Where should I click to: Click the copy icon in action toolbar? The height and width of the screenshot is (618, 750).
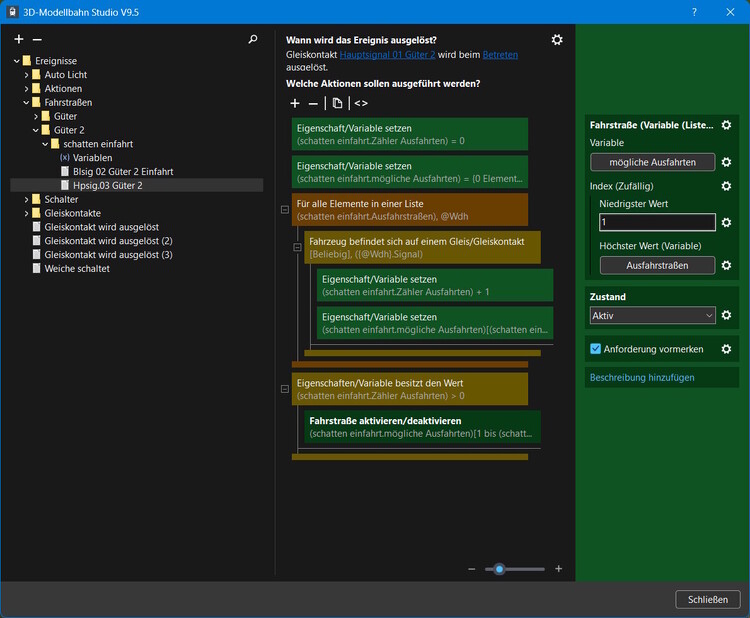337,103
